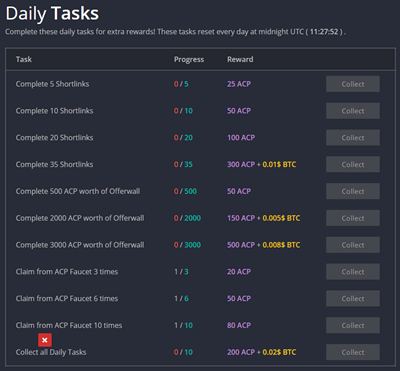Click the 0 / 2000 progress value
This screenshot has width=400, height=371.
[x=187, y=218]
